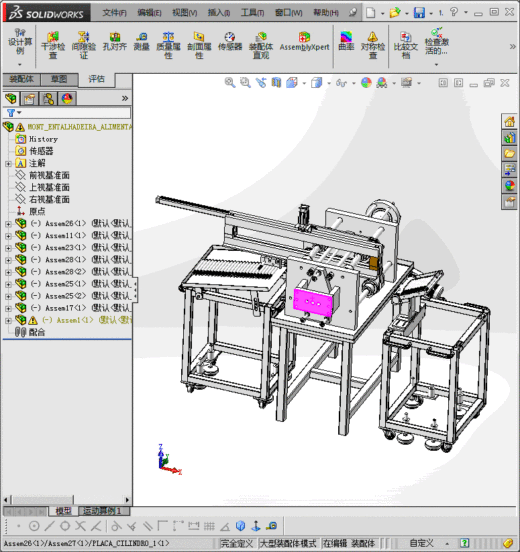Click the magenta highlighted plate in model

[x=313, y=302]
